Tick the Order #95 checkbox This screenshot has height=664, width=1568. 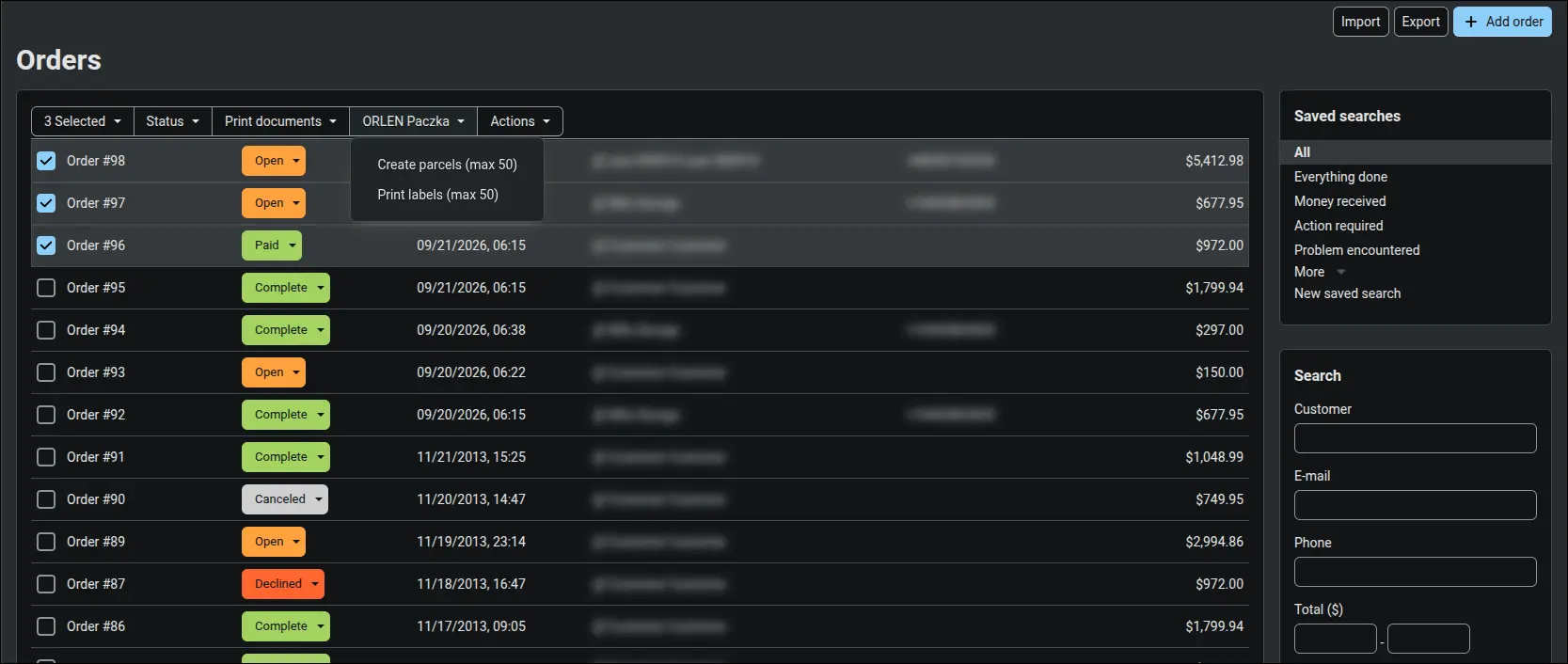[x=46, y=288]
